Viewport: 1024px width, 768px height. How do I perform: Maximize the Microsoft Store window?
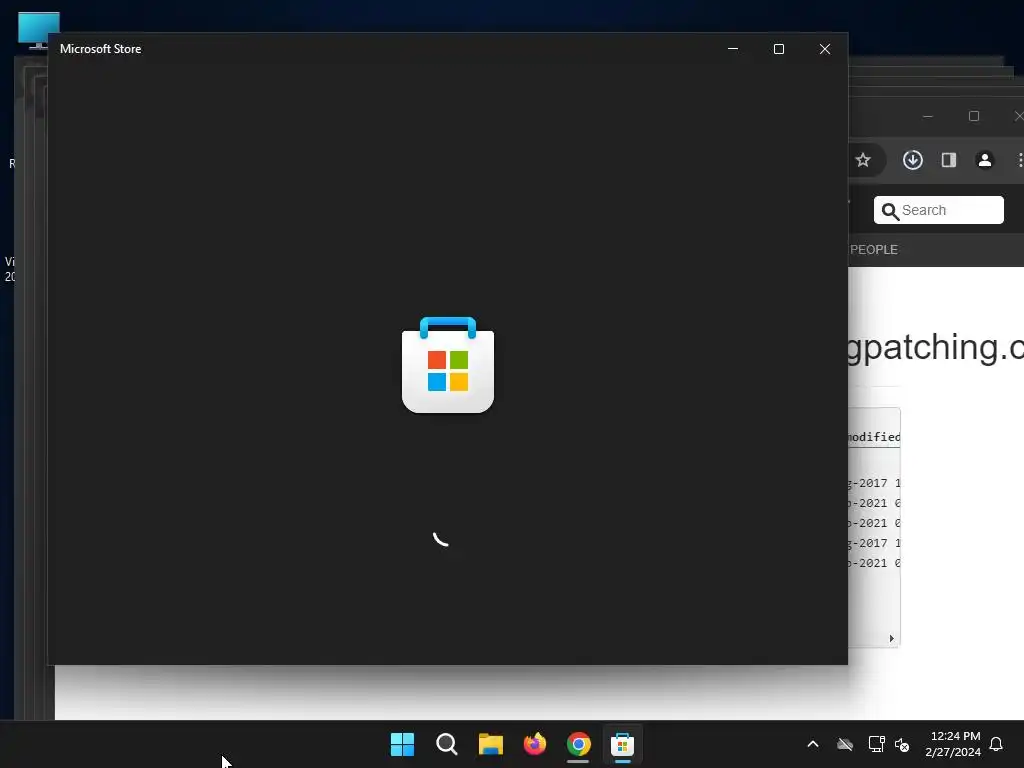coord(778,49)
